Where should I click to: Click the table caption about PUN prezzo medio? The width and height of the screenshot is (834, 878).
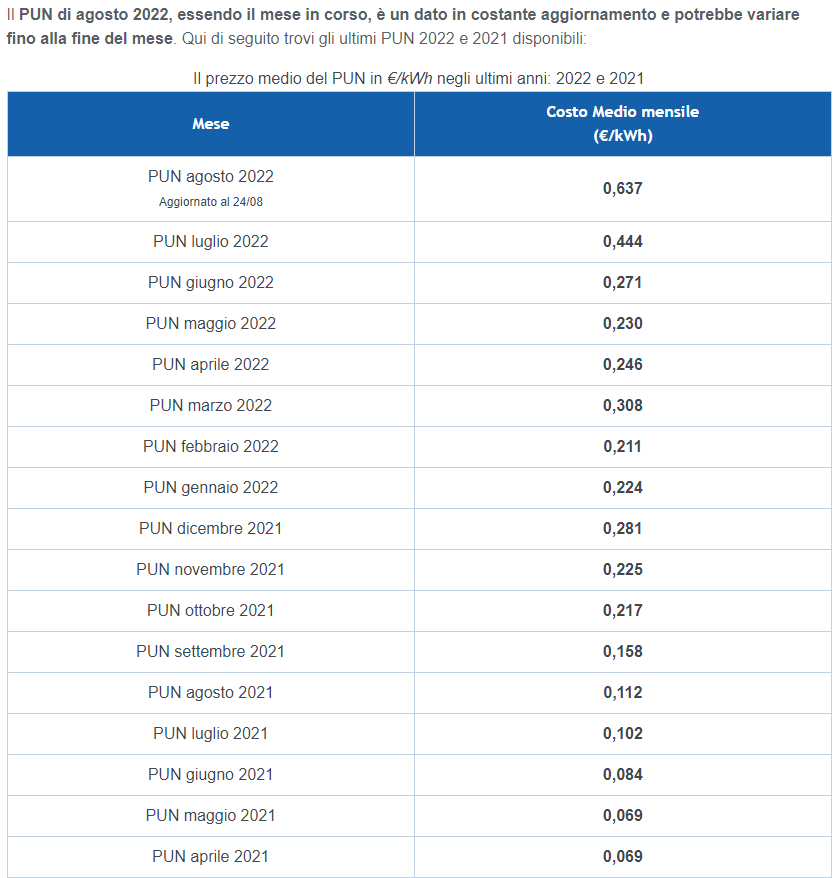[x=418, y=78]
